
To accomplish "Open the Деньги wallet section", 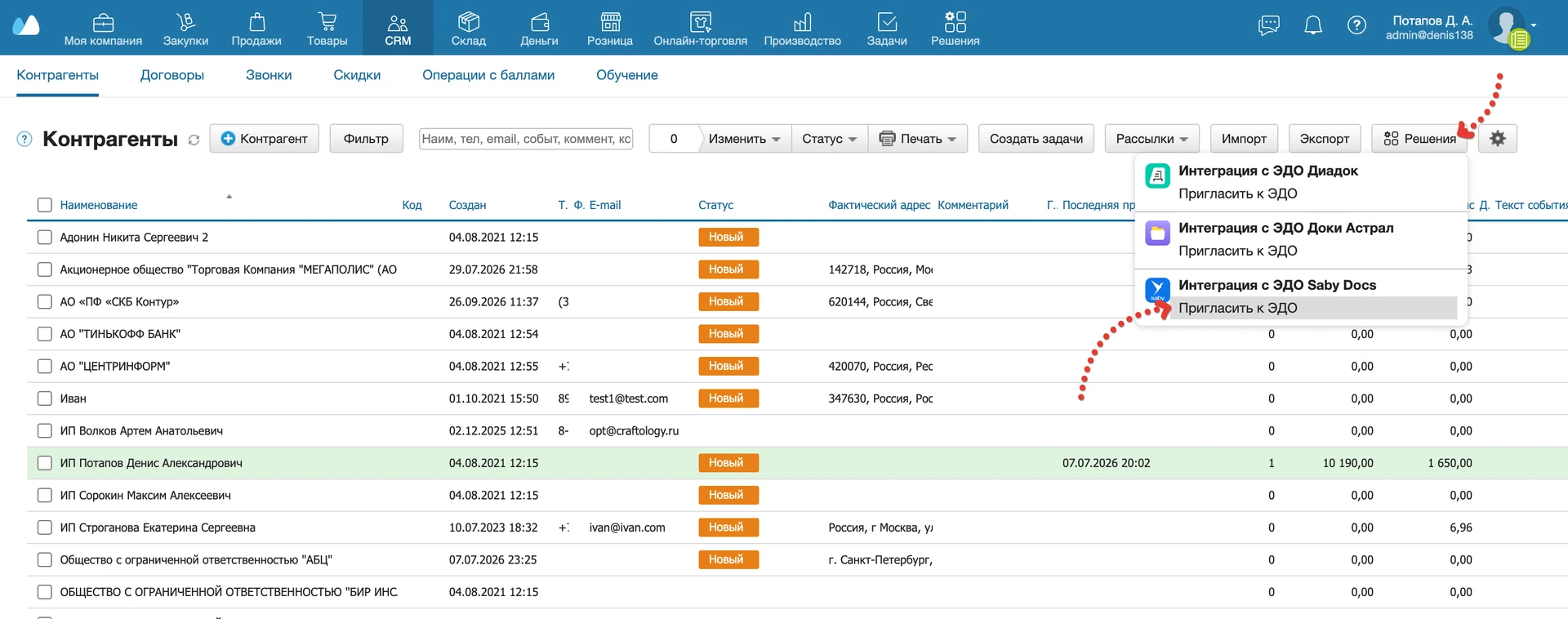I will (x=540, y=29).
